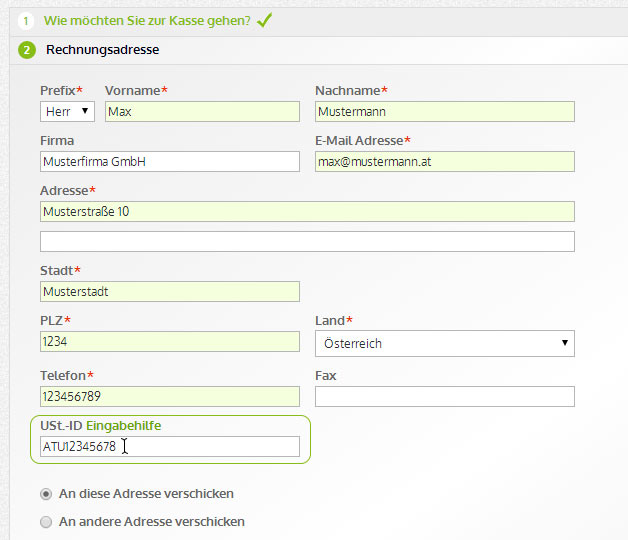The image size is (628, 540).
Task: Click the step 2 number badge
Action: point(27,50)
